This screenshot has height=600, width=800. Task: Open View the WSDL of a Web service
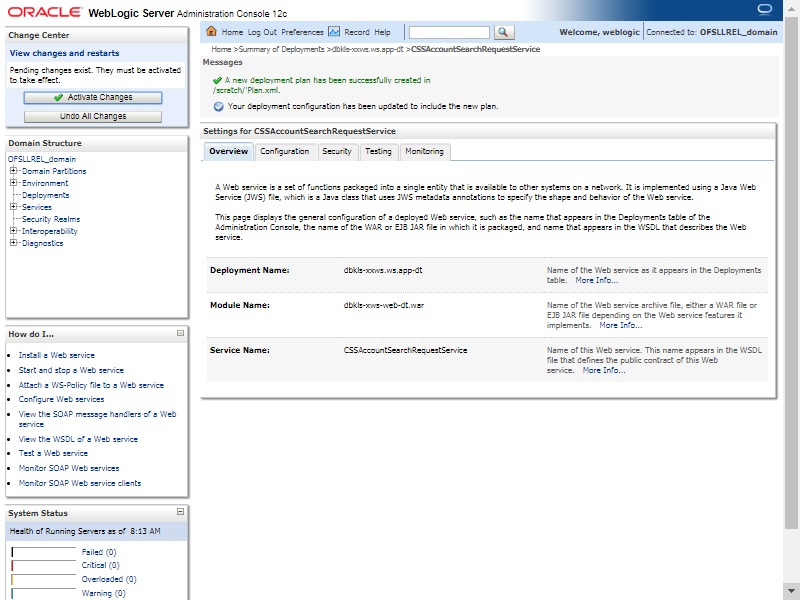tap(78, 439)
